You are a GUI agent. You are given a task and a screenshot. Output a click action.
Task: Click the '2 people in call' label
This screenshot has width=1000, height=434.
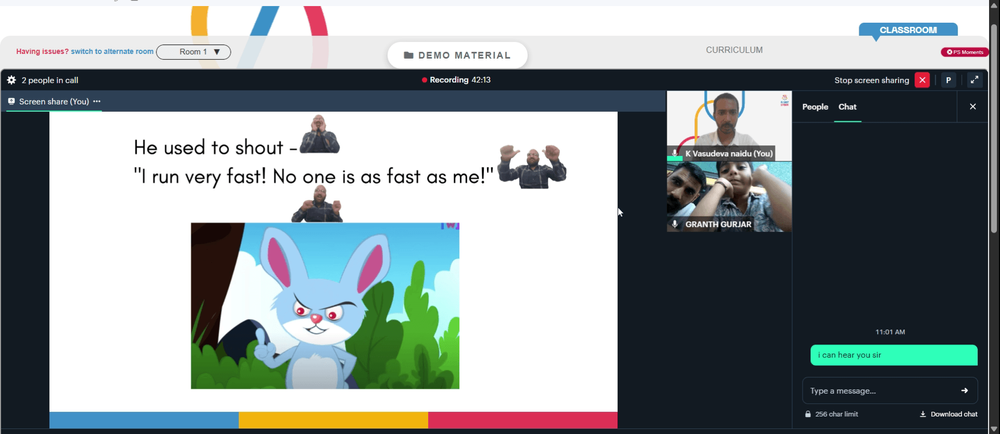pyautogui.click(x=50, y=80)
